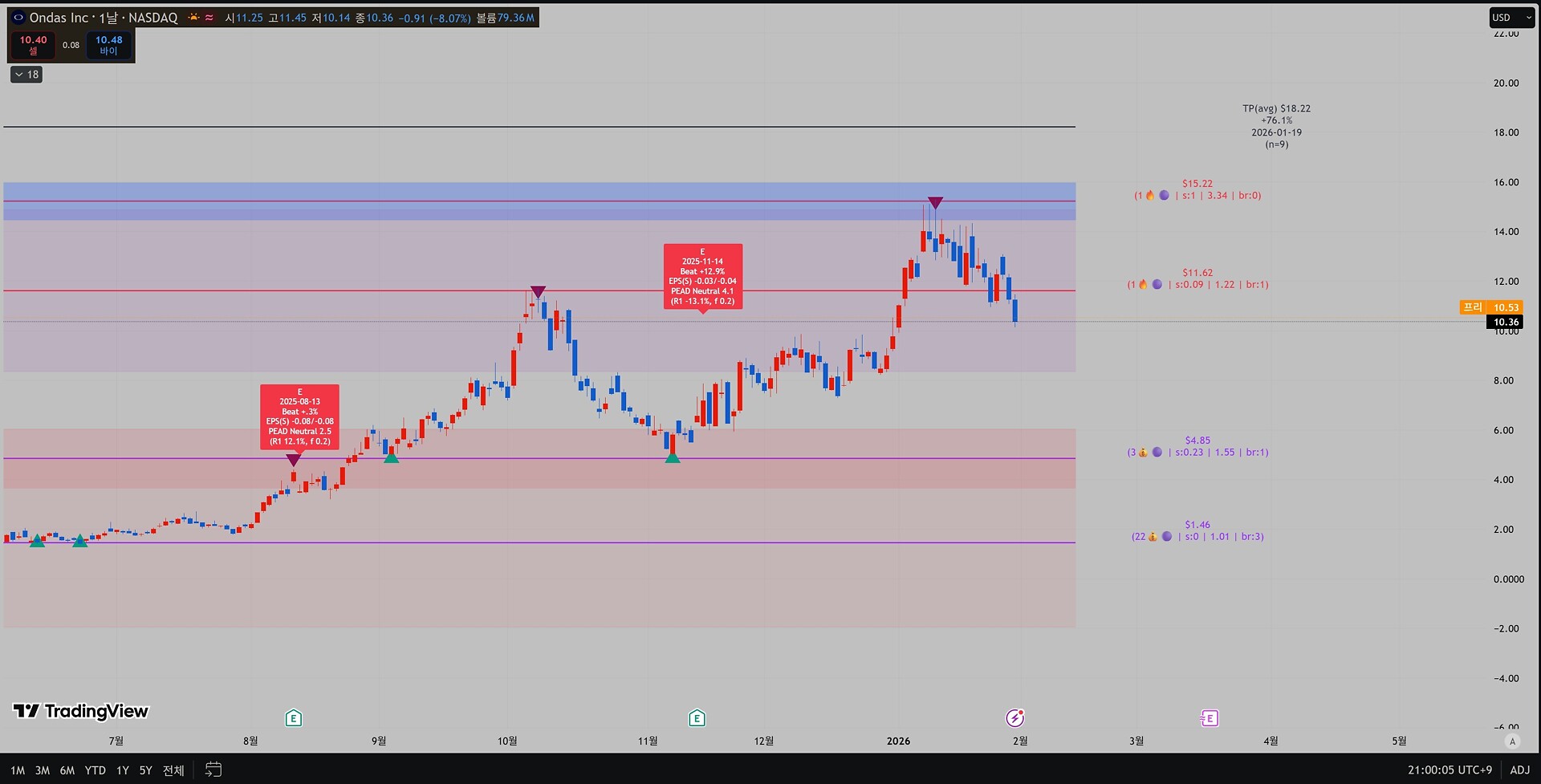This screenshot has width=1541, height=784.
Task: Click the red horizontal line at 15.22
Action: [x=539, y=201]
